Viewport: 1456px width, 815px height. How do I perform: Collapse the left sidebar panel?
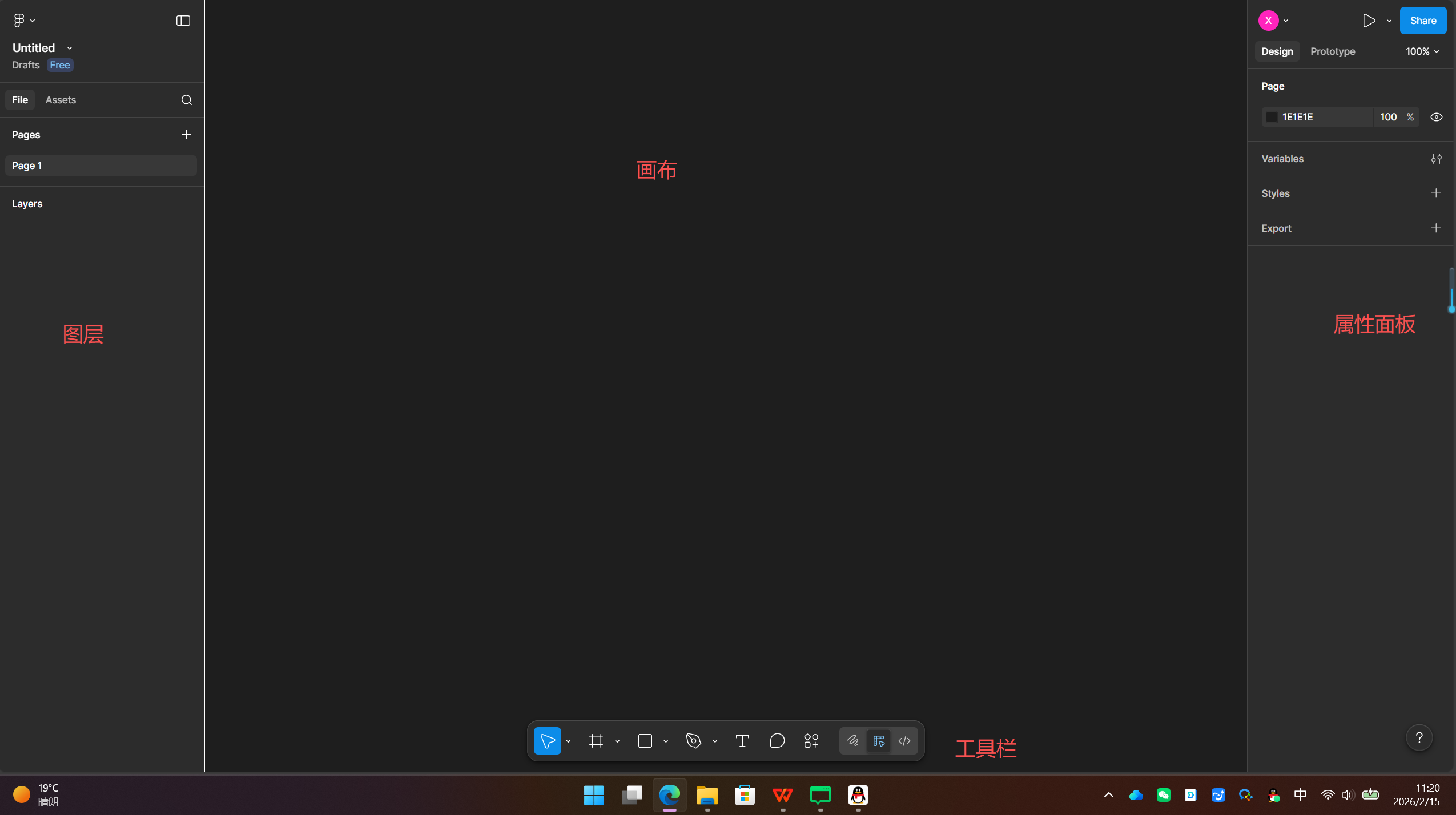[x=182, y=21]
